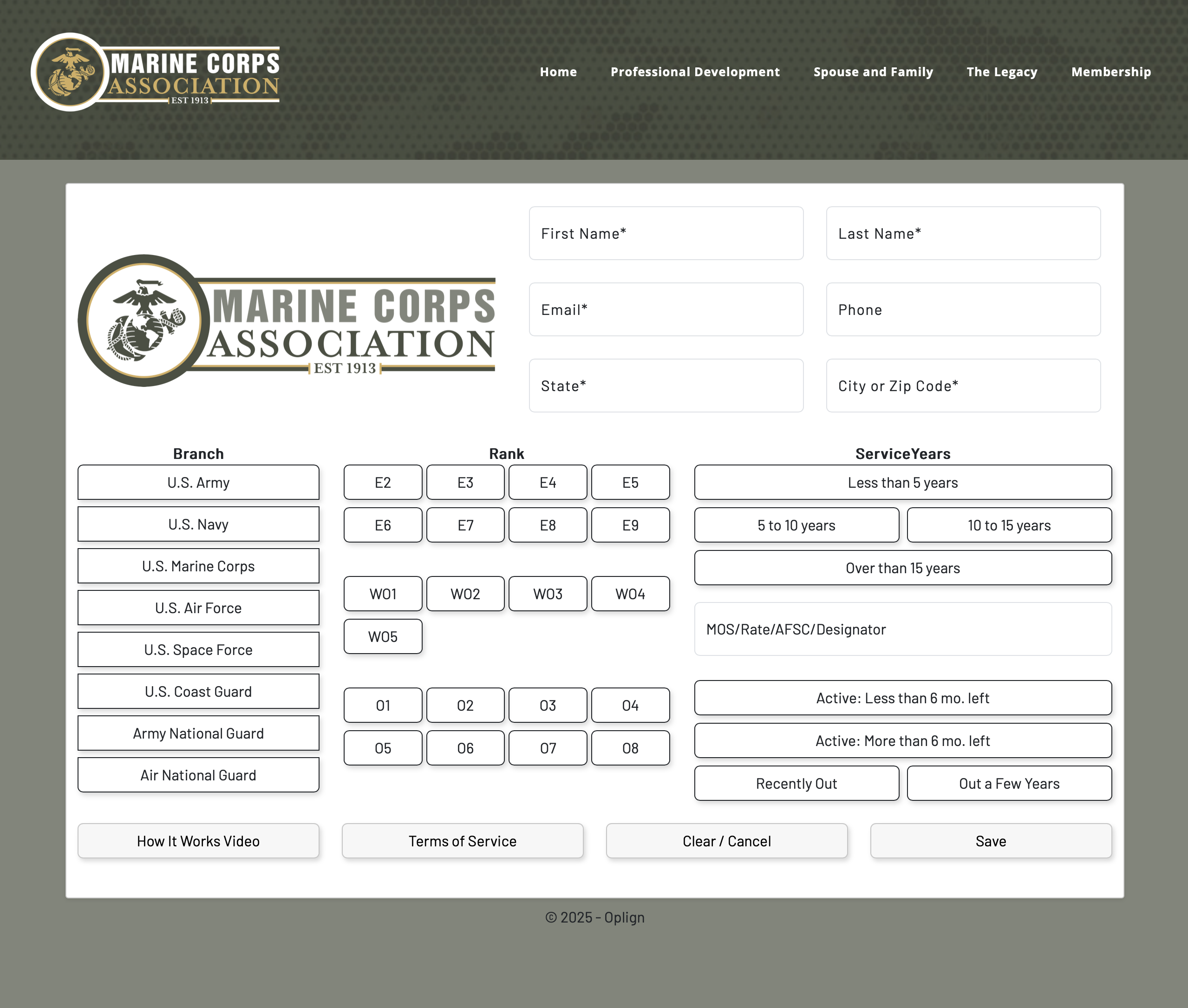
Task: Select warrant rank WO2
Action: [x=465, y=594]
